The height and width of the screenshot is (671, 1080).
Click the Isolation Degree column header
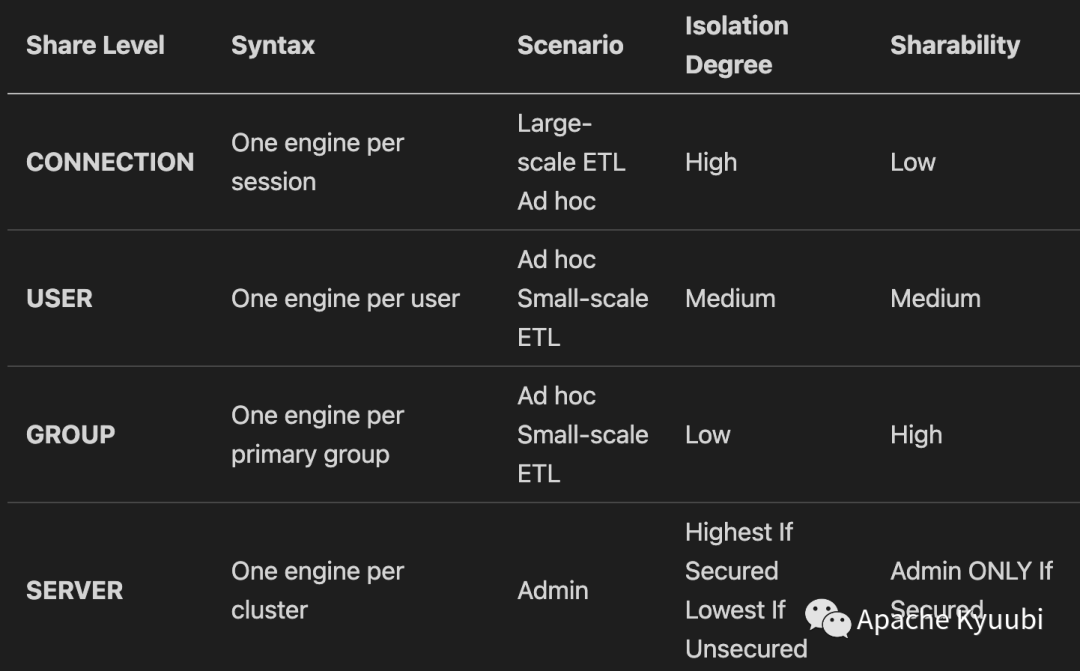736,45
